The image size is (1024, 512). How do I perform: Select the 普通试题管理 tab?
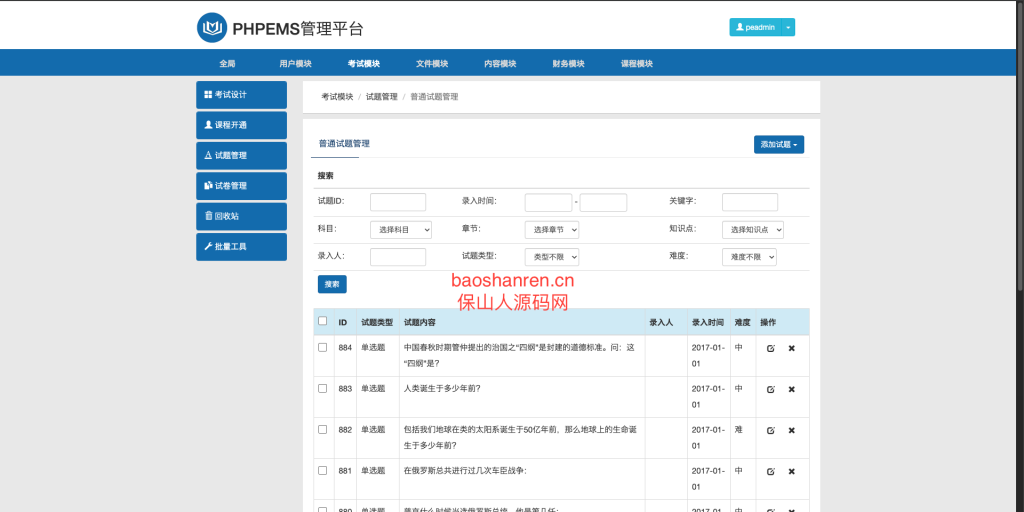point(344,144)
